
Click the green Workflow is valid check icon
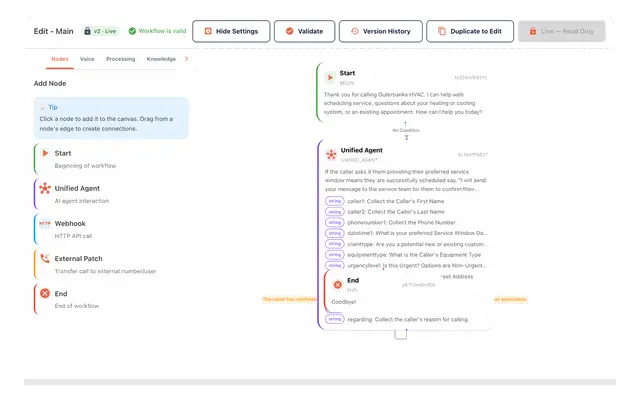point(132,31)
